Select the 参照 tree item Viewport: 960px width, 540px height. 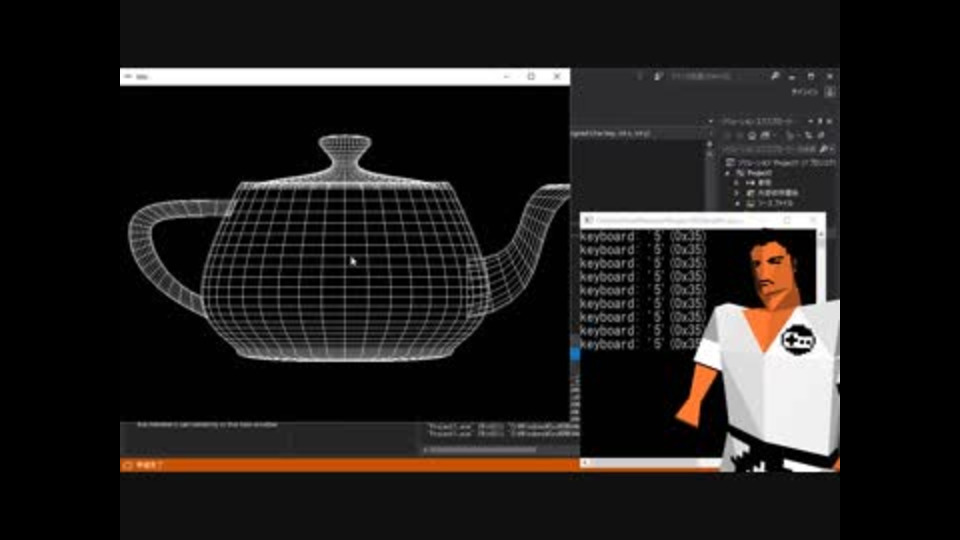click(764, 183)
